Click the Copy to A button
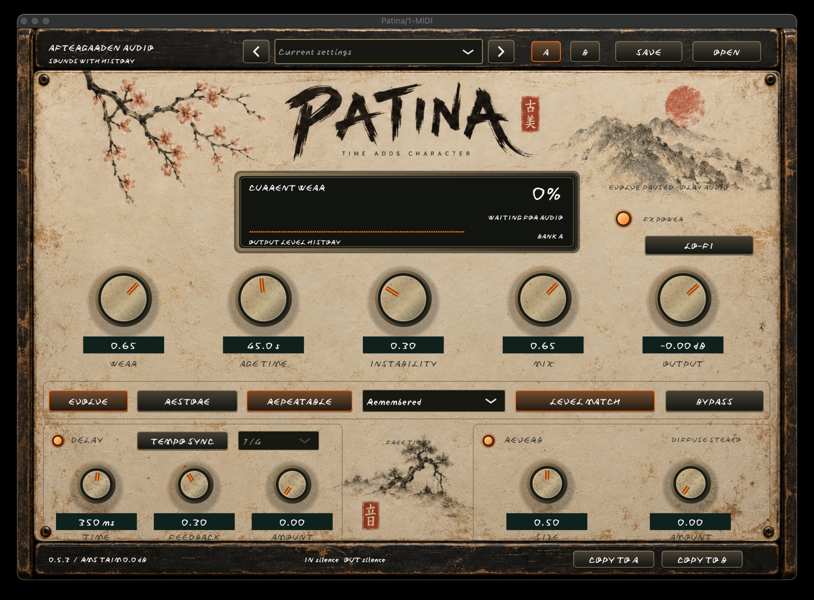The image size is (814, 600). (613, 560)
